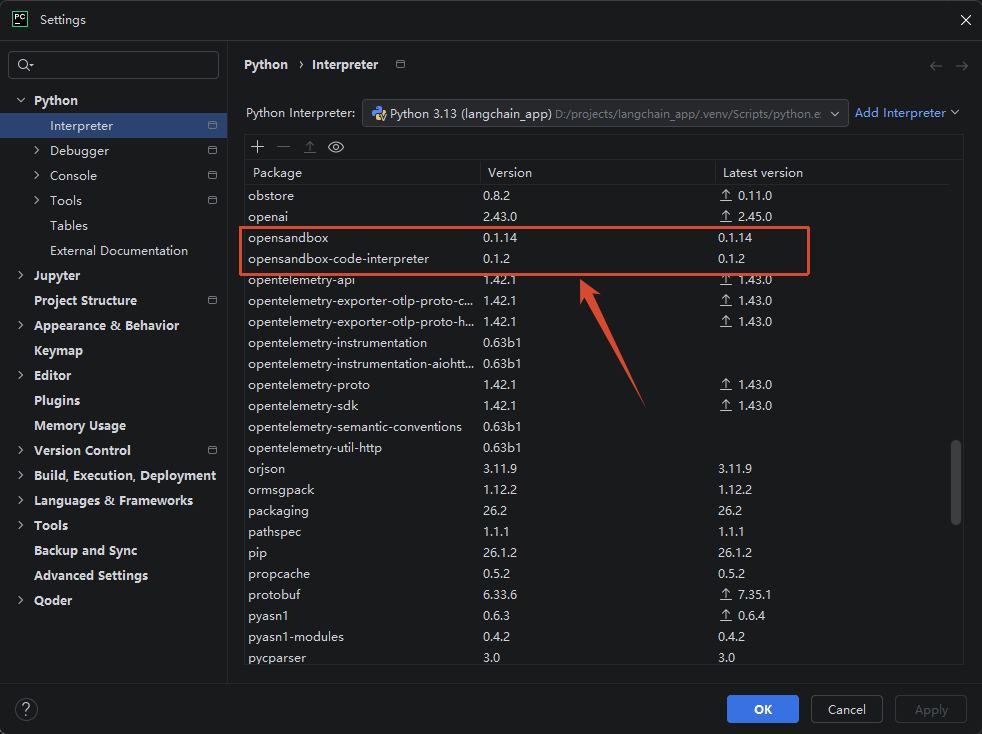982x734 pixels.
Task: Click the uninstall package minus icon
Action: (x=284, y=147)
